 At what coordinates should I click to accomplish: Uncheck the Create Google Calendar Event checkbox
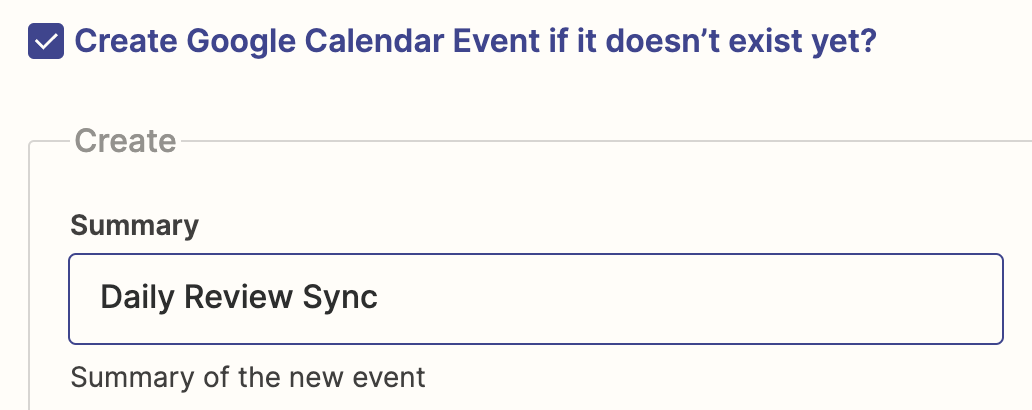click(46, 42)
